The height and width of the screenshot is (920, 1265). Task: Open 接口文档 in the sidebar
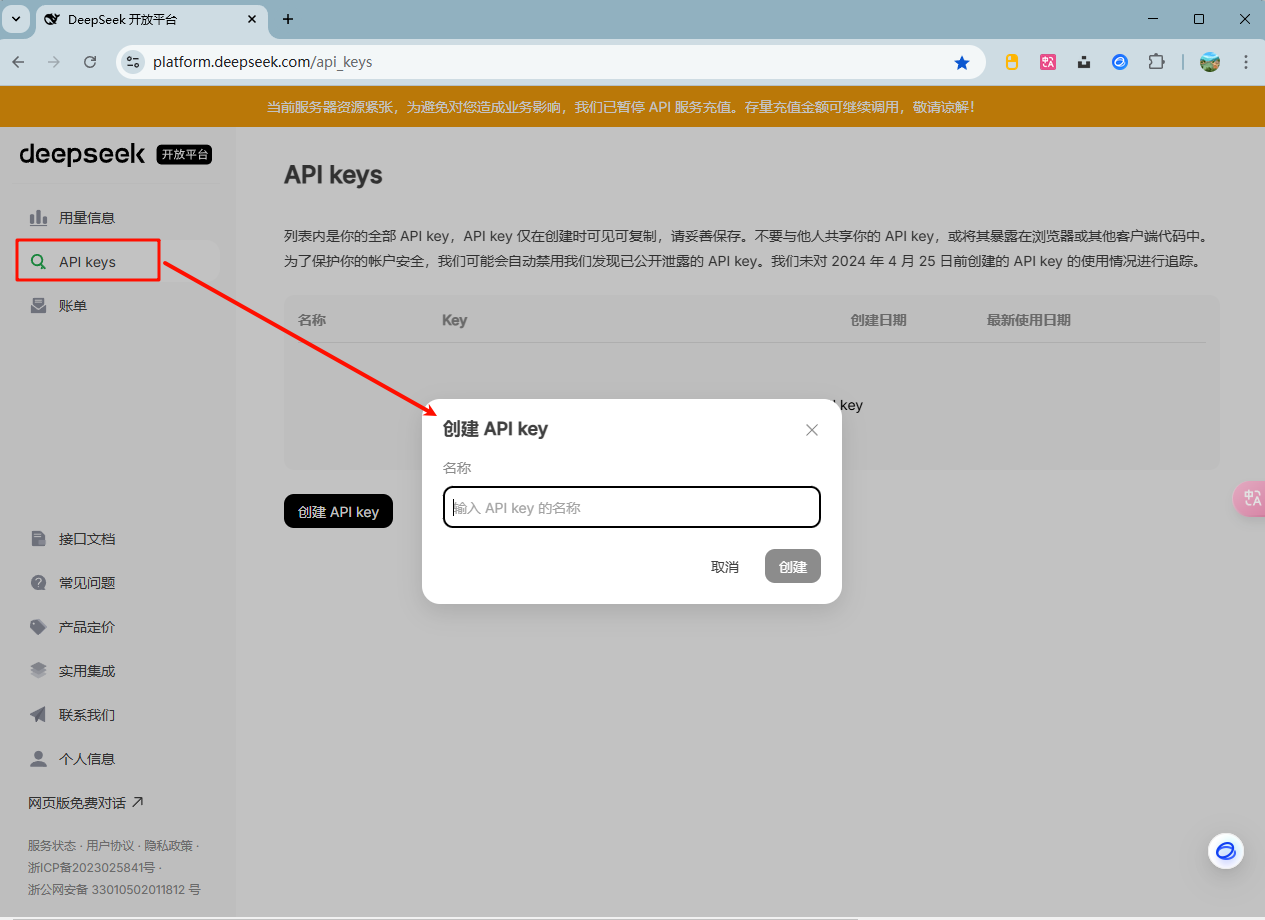tap(118, 539)
